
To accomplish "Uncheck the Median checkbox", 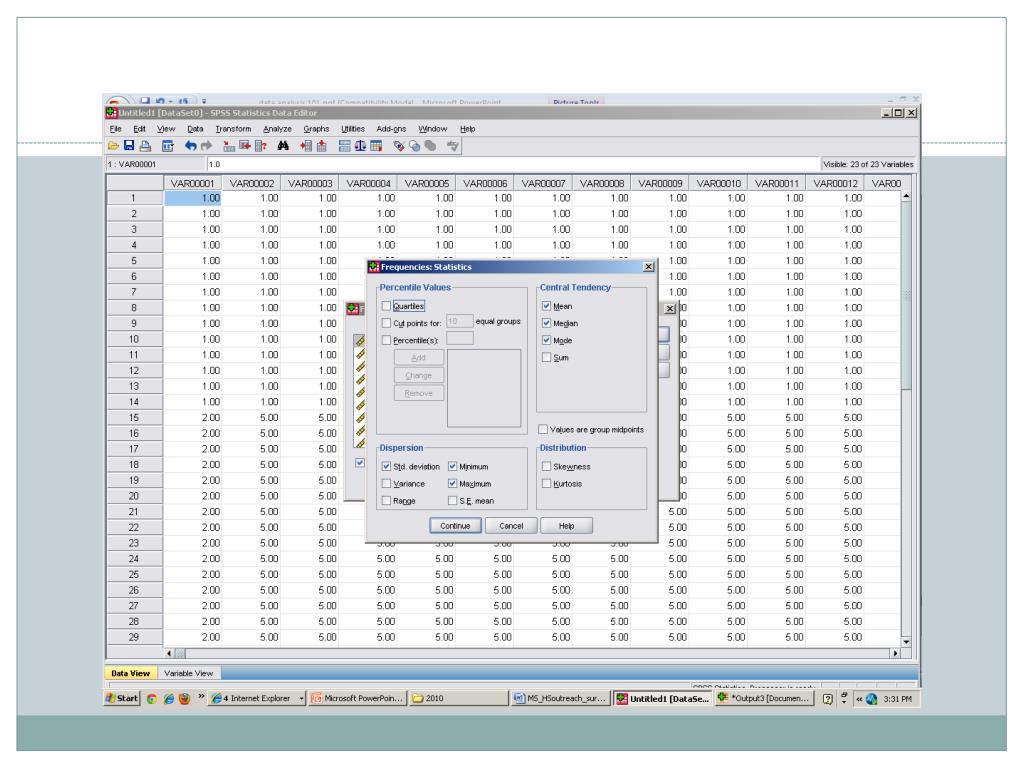I will [547, 323].
